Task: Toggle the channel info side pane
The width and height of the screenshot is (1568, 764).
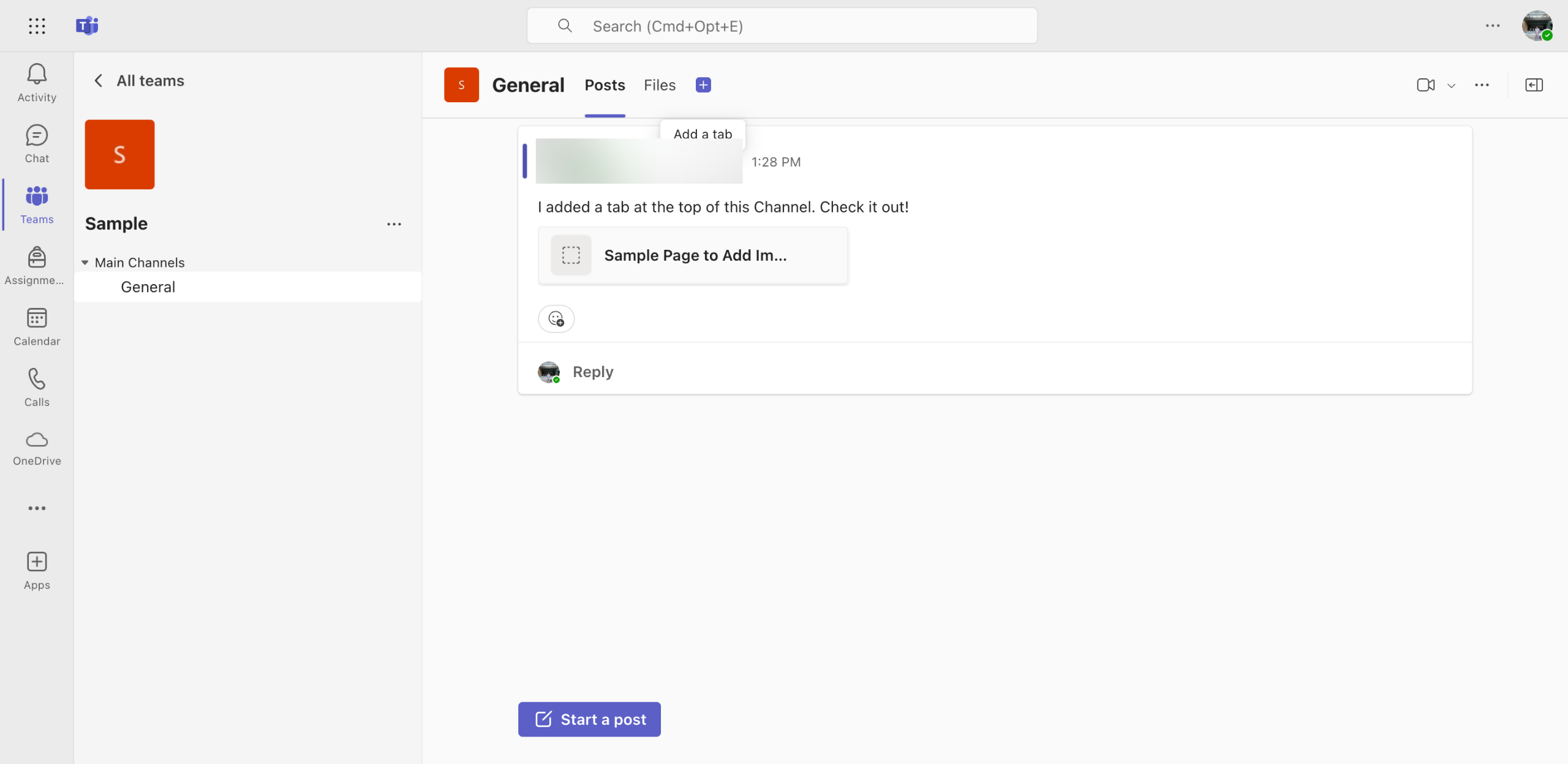Action: [1534, 85]
